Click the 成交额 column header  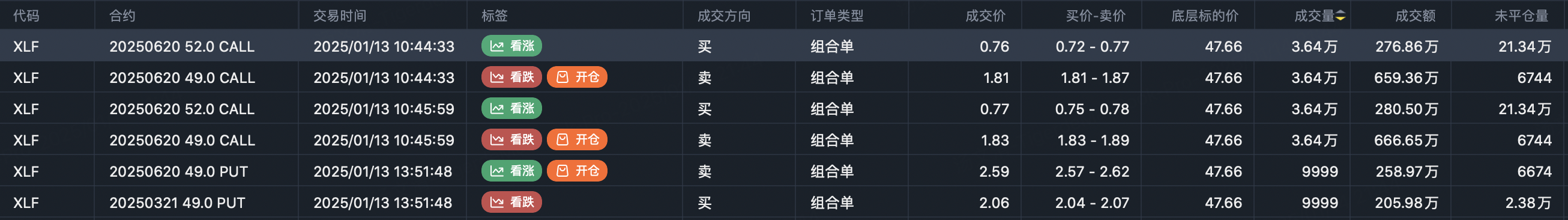coord(1415,16)
